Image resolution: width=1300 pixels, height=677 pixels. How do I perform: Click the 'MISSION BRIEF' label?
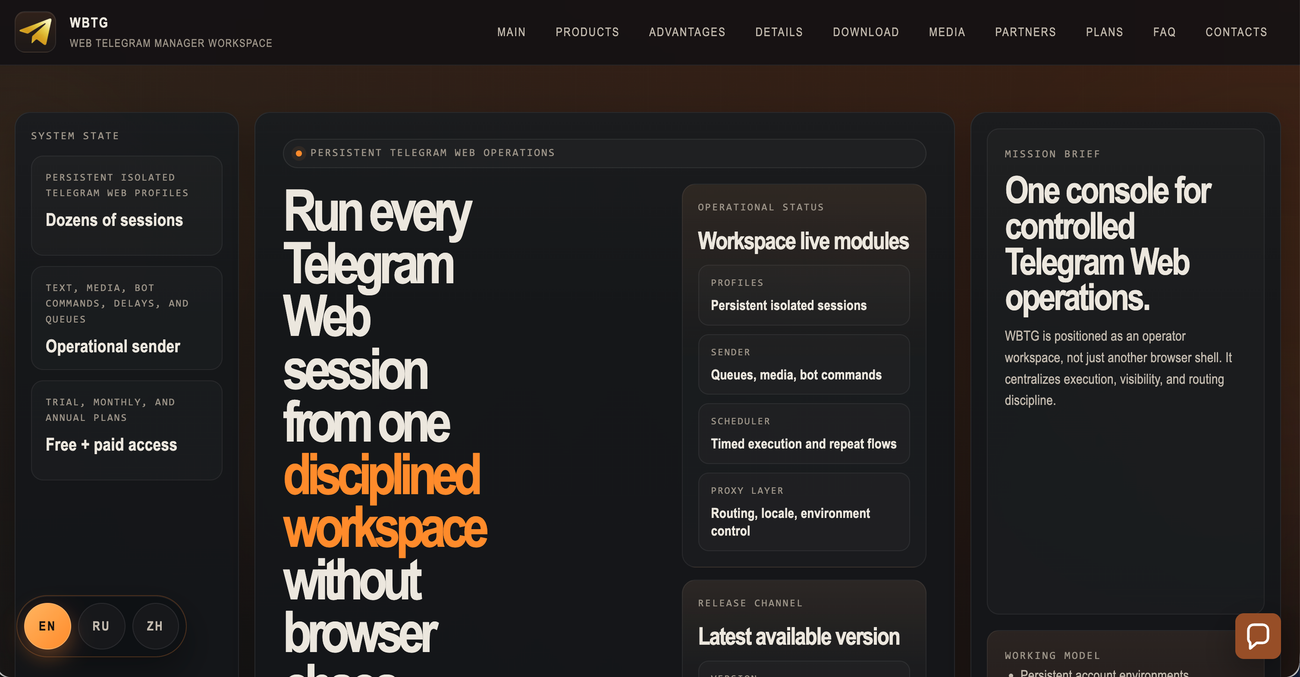point(1053,154)
